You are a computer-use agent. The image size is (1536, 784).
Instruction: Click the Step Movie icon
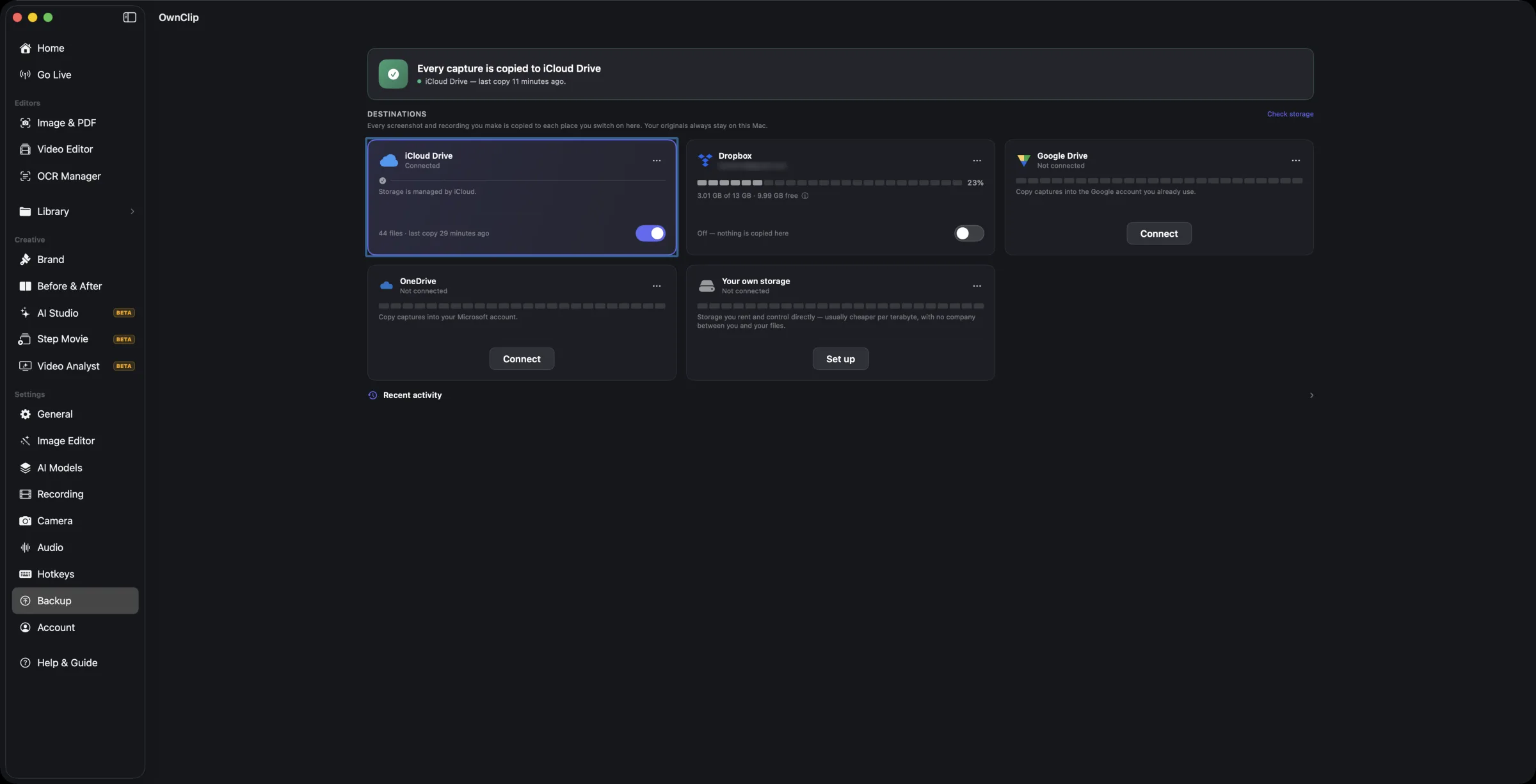click(x=25, y=339)
